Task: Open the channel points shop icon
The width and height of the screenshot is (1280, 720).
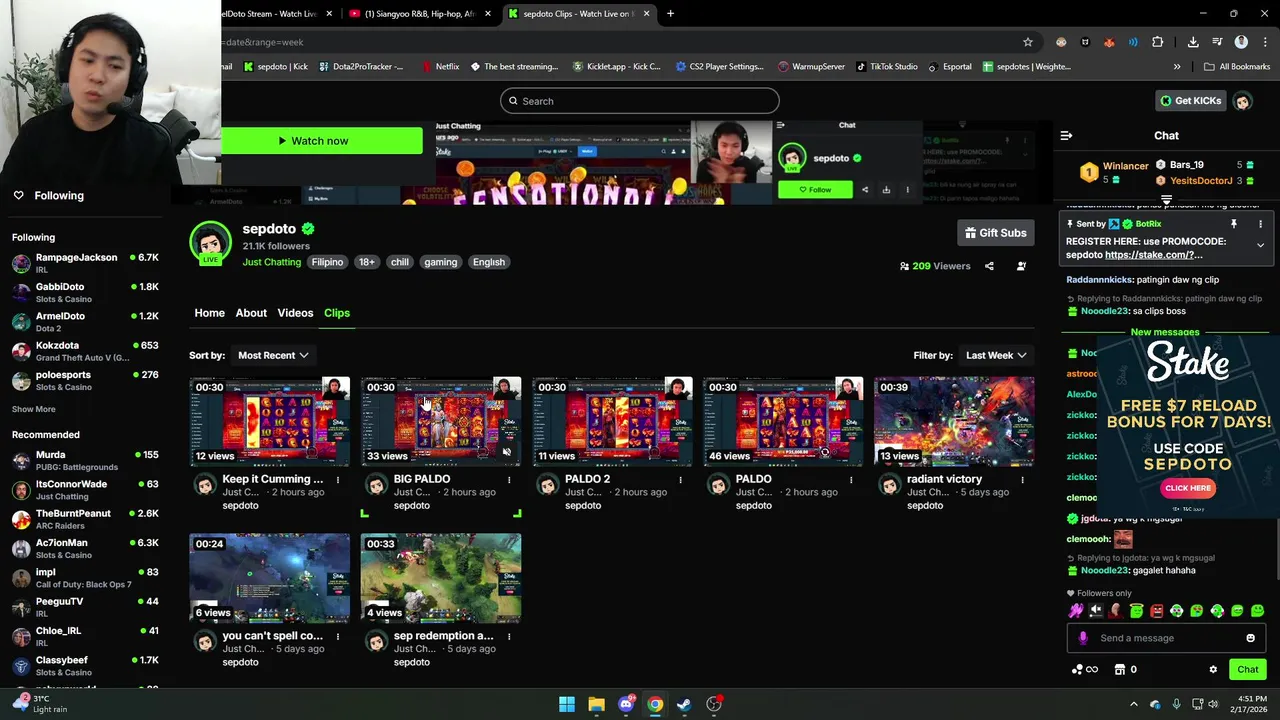Action: pyautogui.click(x=1120, y=670)
